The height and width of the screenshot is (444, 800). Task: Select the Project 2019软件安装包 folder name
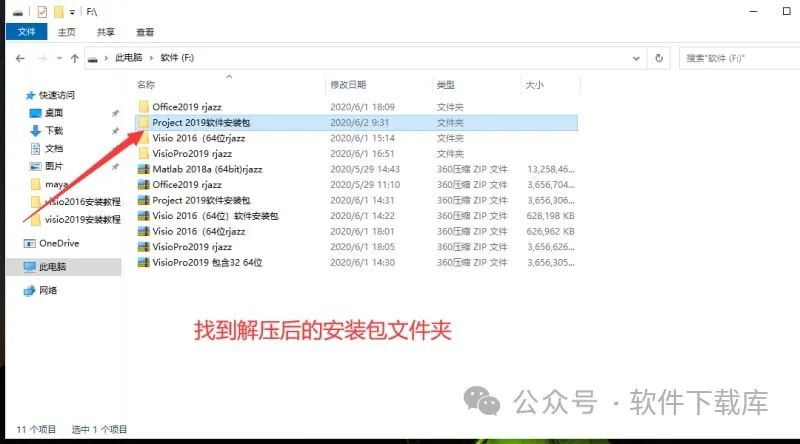click(x=201, y=122)
